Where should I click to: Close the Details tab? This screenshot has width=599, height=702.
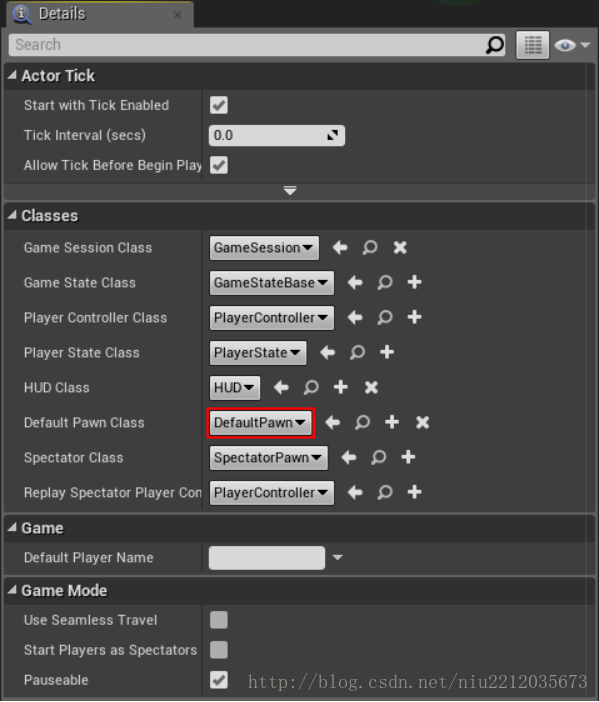(177, 15)
